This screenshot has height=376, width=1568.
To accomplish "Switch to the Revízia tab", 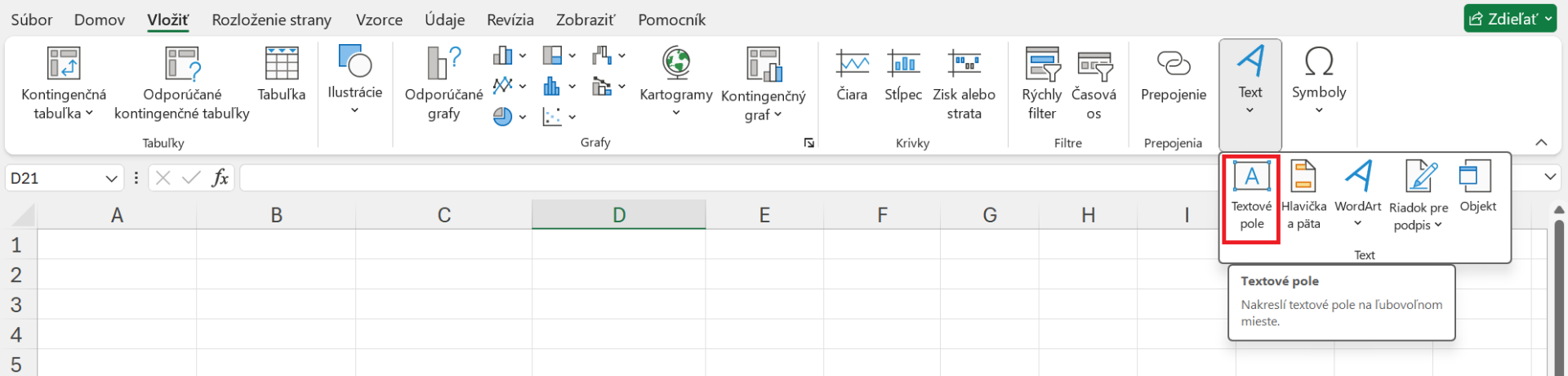I will coord(510,19).
